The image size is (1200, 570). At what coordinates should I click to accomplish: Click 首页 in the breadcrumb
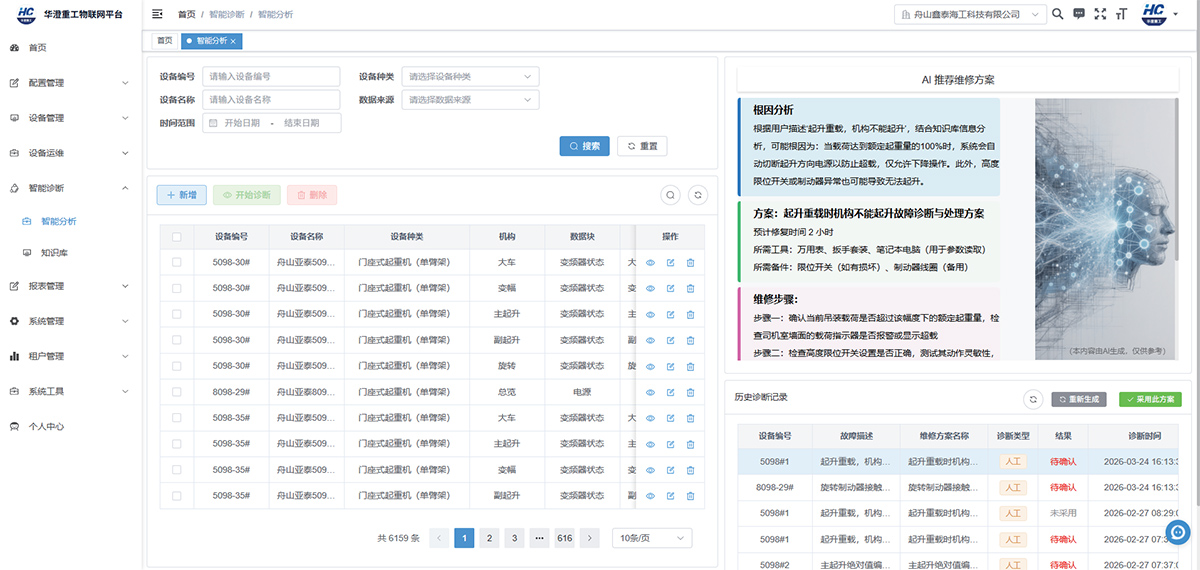[x=187, y=15]
